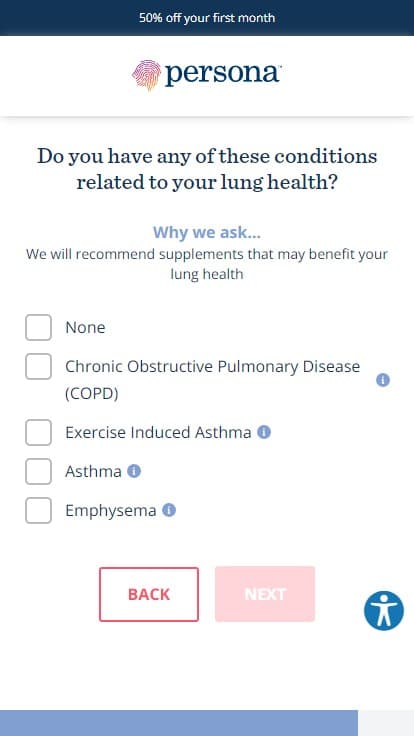Image resolution: width=414 pixels, height=736 pixels.
Task: Click the Persona fingerprint logo icon
Action: point(146,75)
